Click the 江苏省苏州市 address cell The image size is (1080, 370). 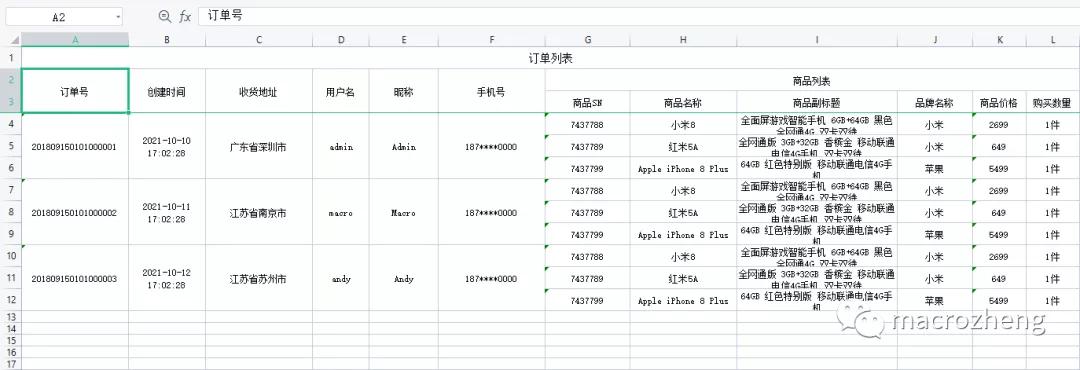tap(258, 278)
